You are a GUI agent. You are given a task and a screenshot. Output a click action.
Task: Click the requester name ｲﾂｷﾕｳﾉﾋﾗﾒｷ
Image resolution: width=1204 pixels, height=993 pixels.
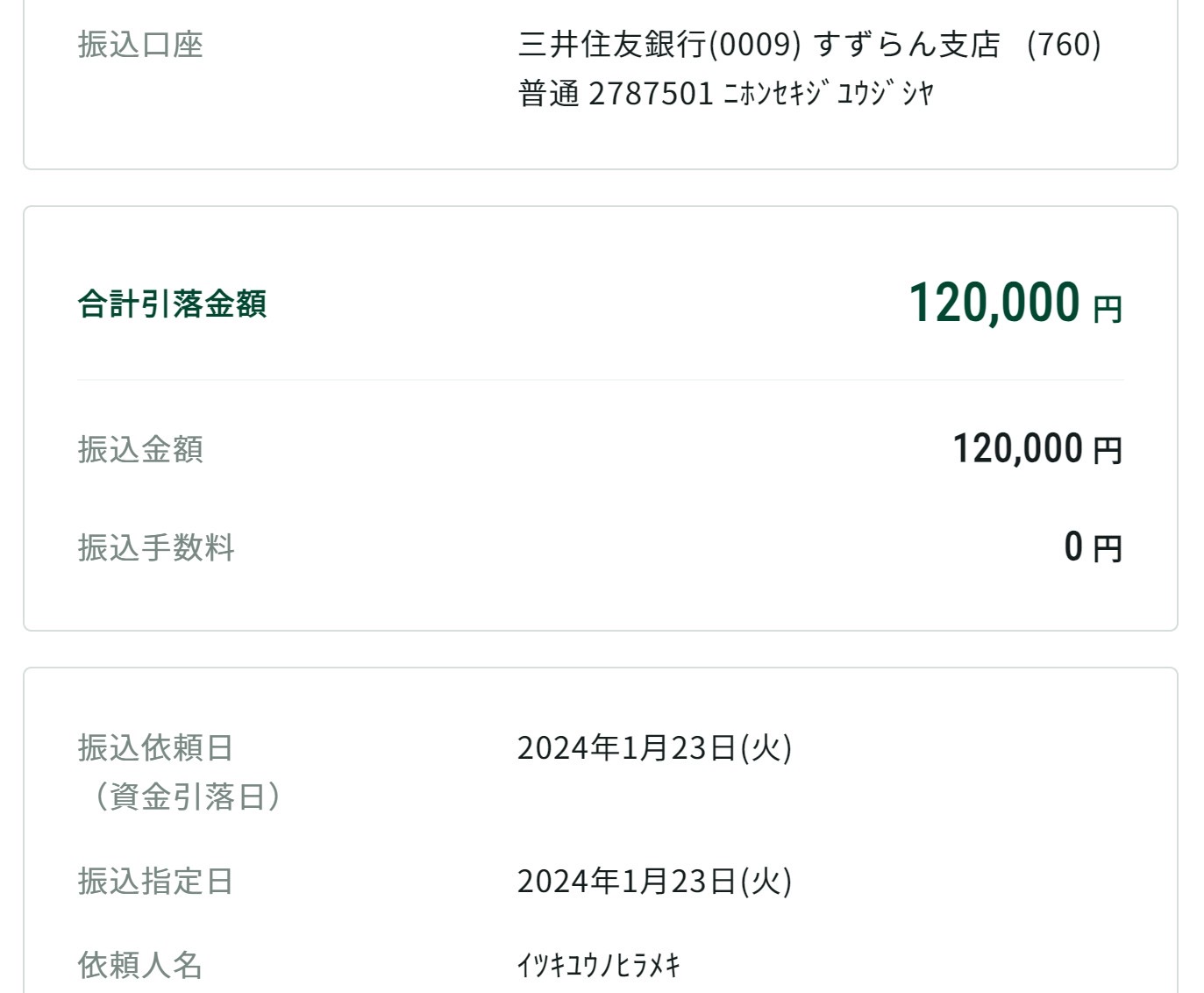point(599,966)
